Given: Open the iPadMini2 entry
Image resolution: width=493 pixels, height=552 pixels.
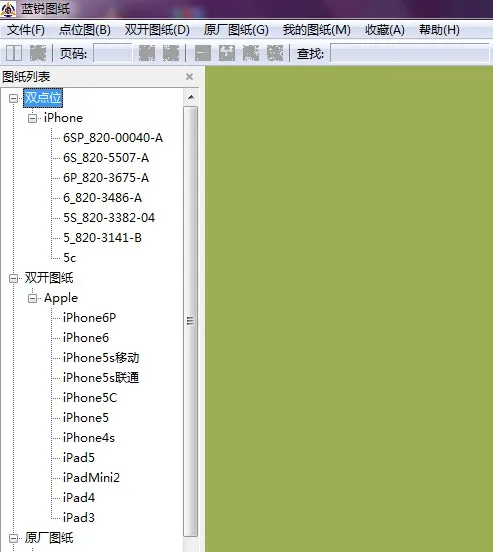Looking at the screenshot, I should pos(92,478).
